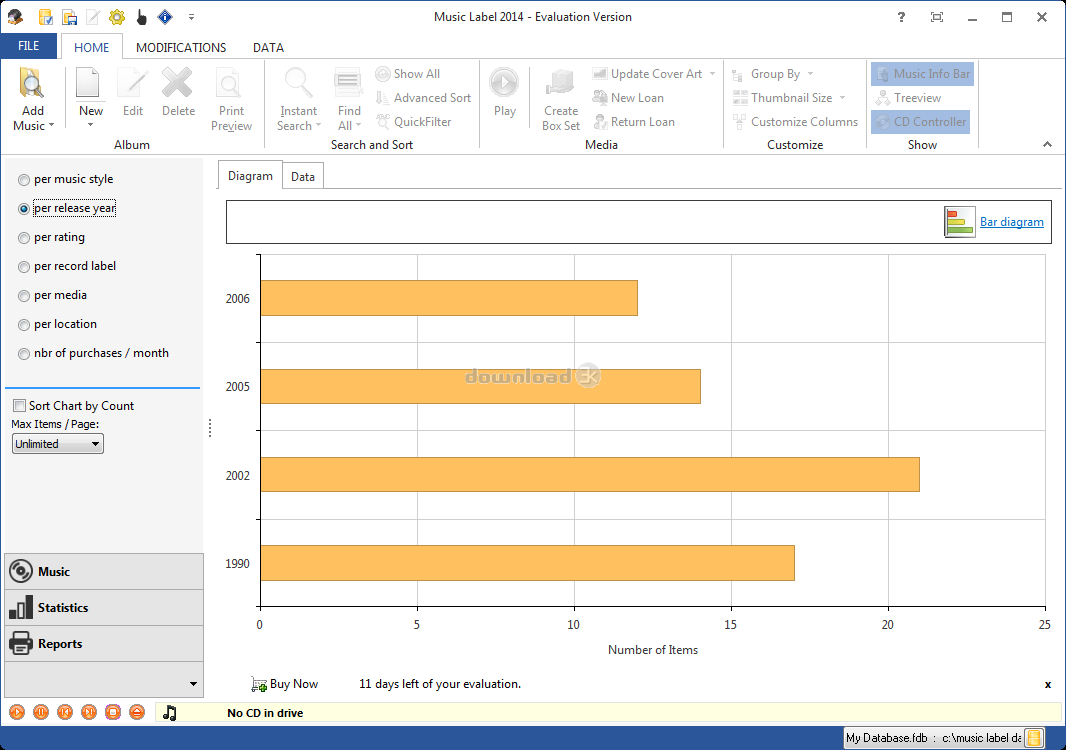
Task: Switch to the chart Data tab
Action: [x=303, y=177]
